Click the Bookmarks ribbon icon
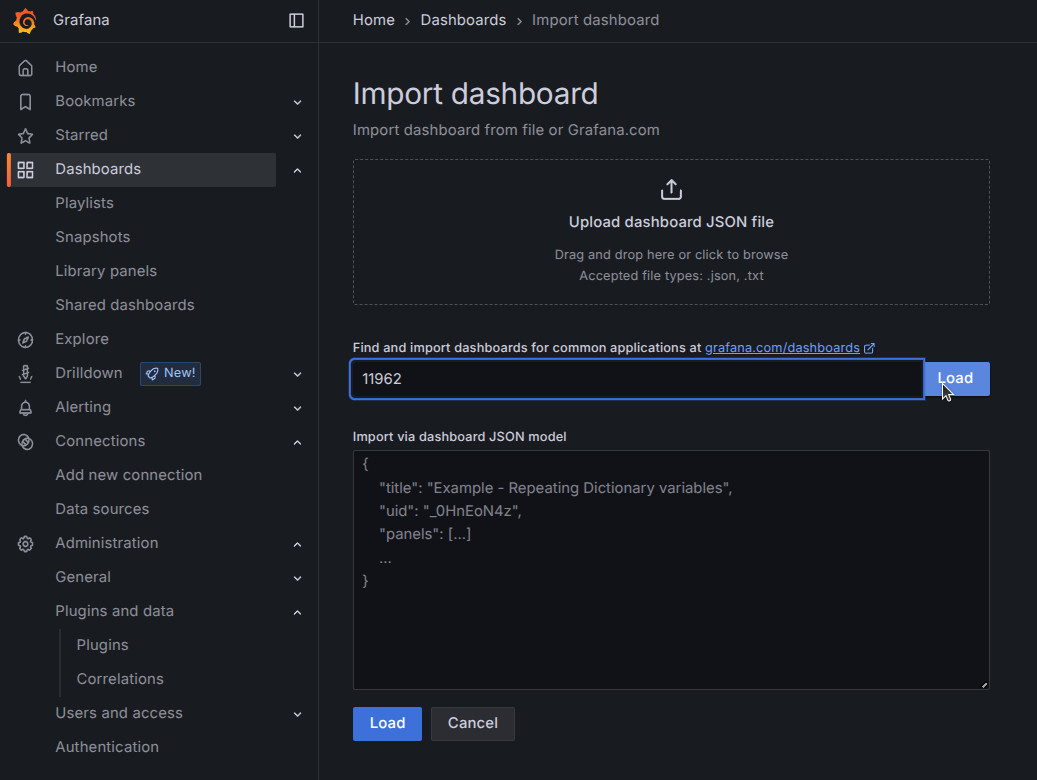This screenshot has height=780, width=1037. (25, 101)
